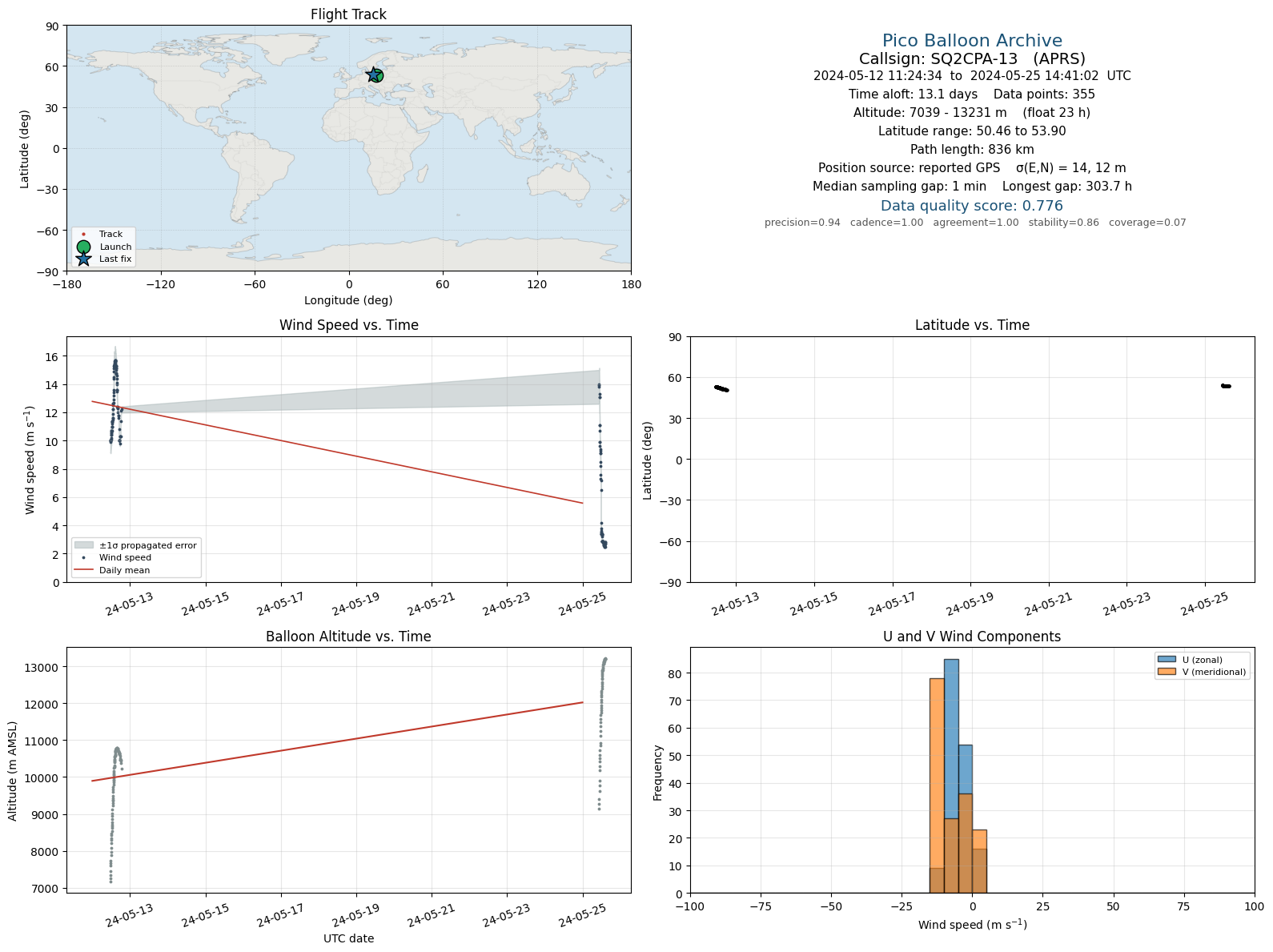
Task: Click "Data quality score: 0.776"
Action: 972,206
